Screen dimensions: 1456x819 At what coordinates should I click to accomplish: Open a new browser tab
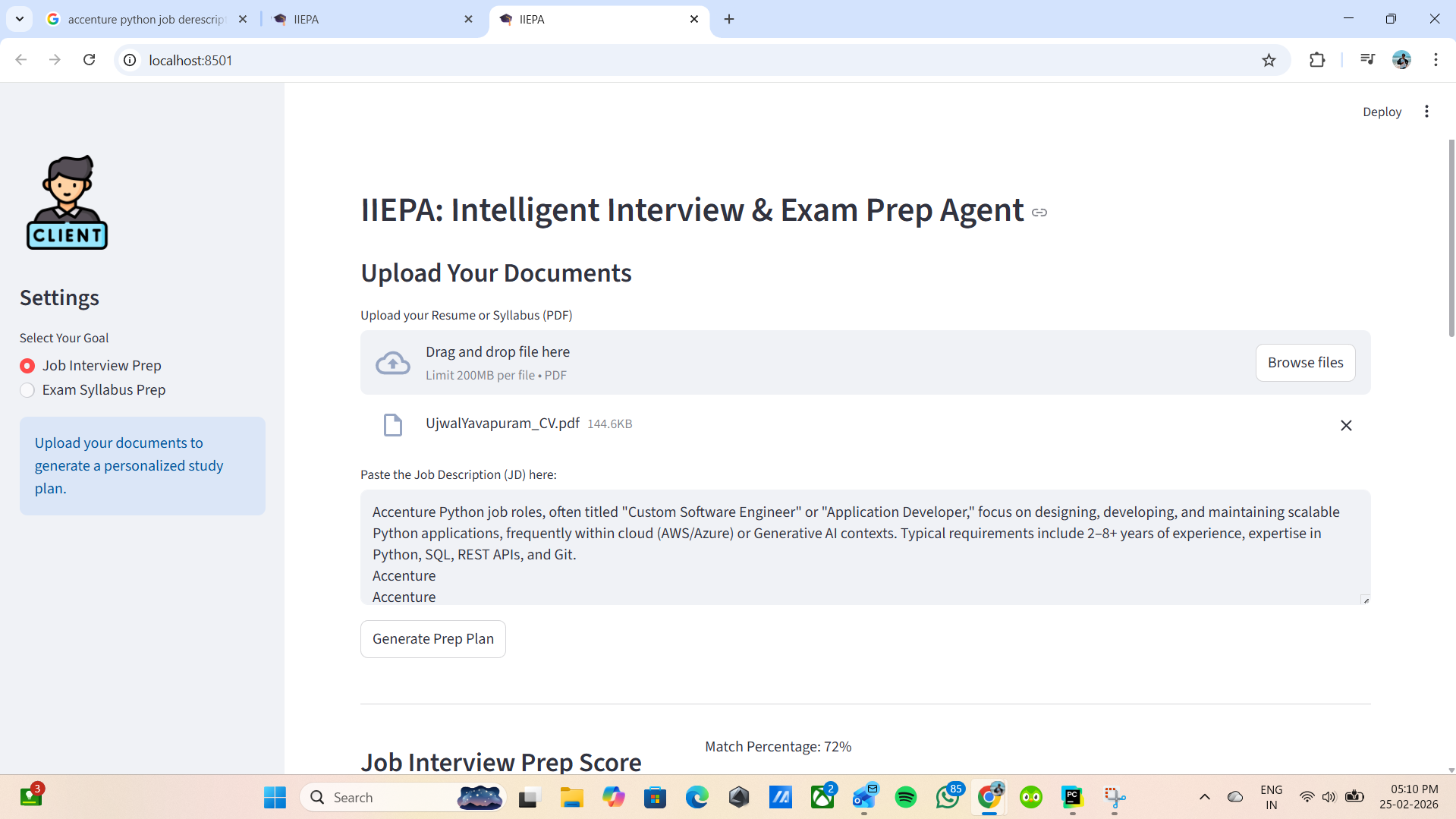pyautogui.click(x=729, y=19)
